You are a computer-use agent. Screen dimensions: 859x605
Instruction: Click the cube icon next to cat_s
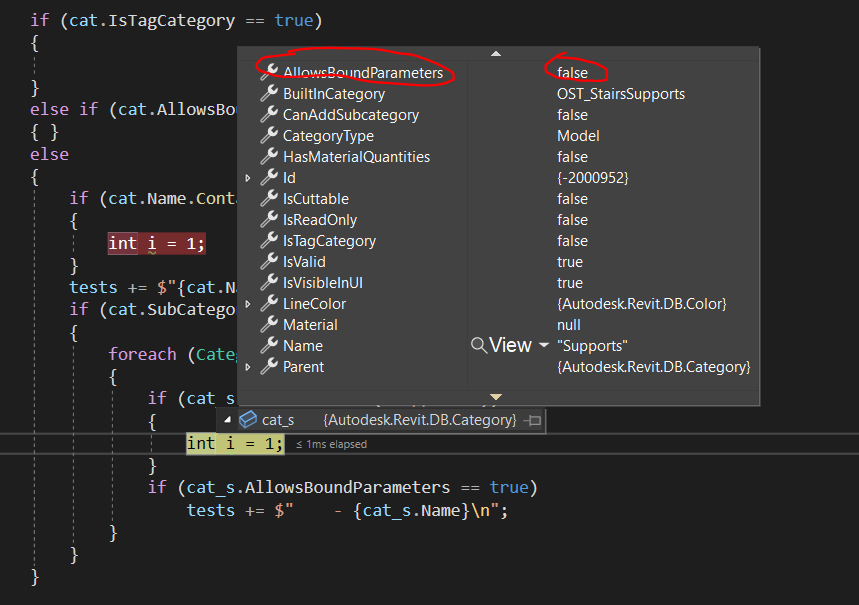point(248,420)
